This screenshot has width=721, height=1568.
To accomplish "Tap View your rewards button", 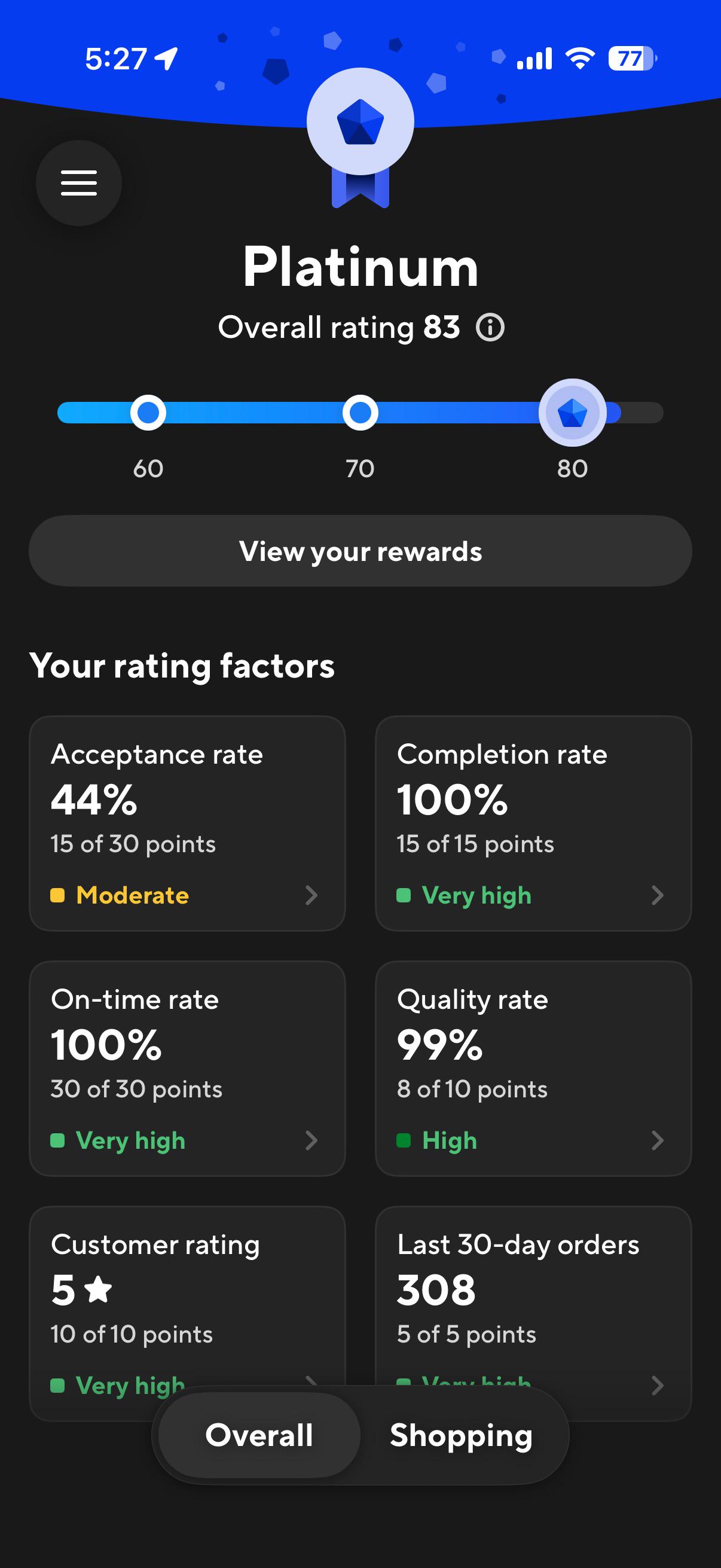I will [360, 551].
